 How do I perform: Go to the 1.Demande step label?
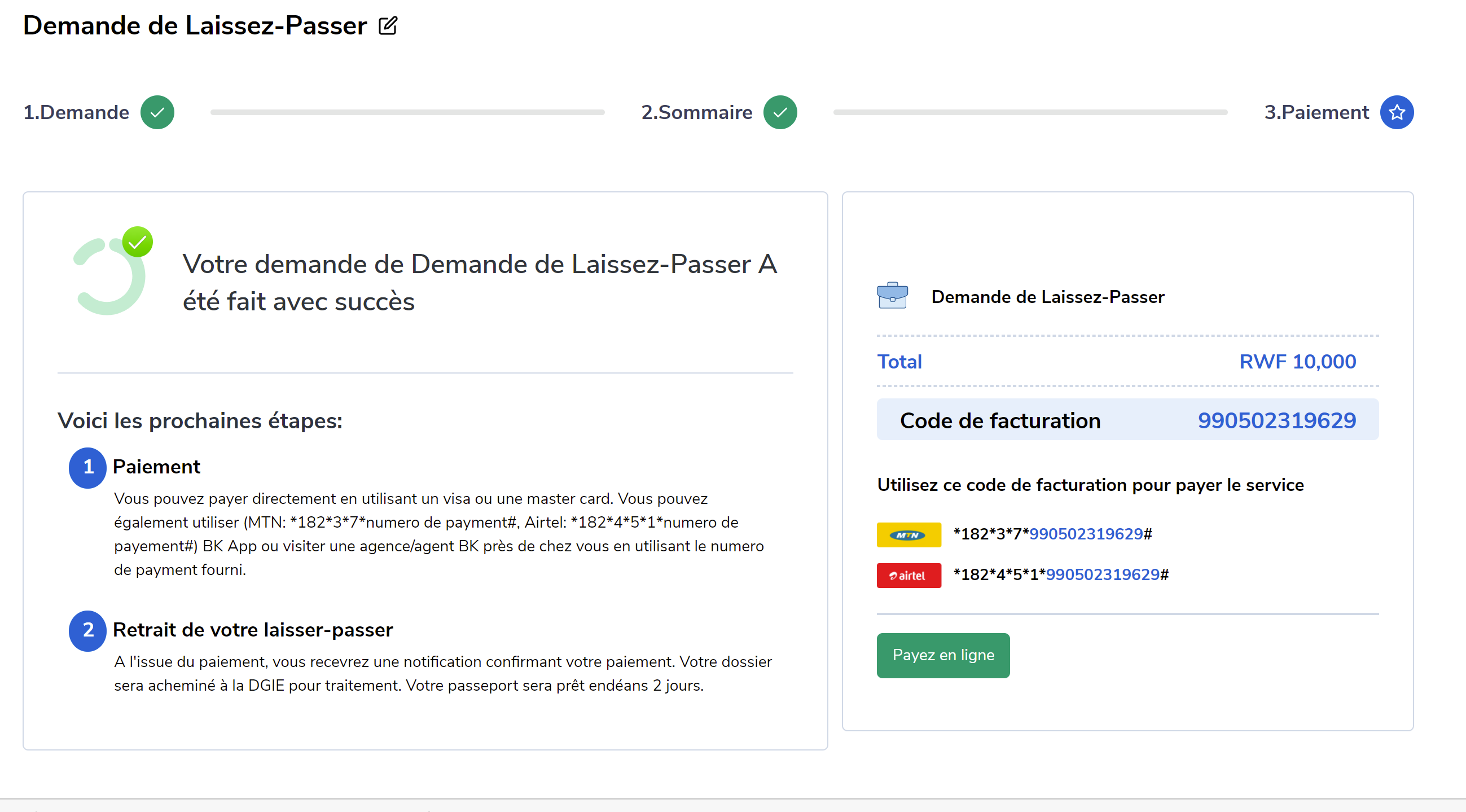pyautogui.click(x=76, y=112)
